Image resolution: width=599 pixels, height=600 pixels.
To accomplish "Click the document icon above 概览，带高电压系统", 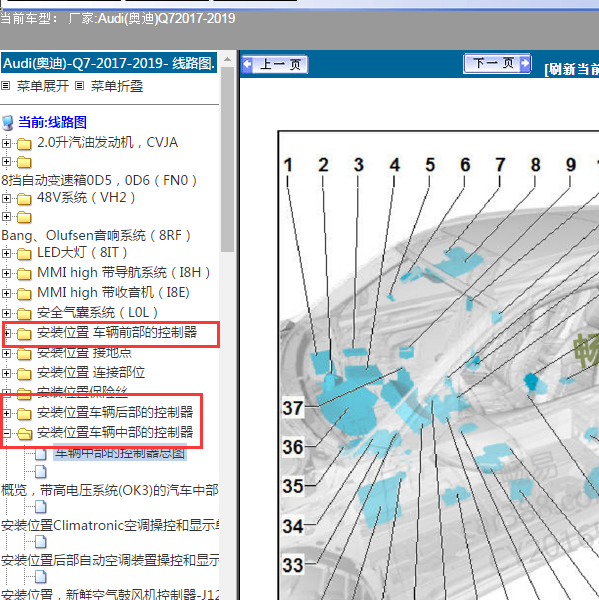I will [41, 472].
